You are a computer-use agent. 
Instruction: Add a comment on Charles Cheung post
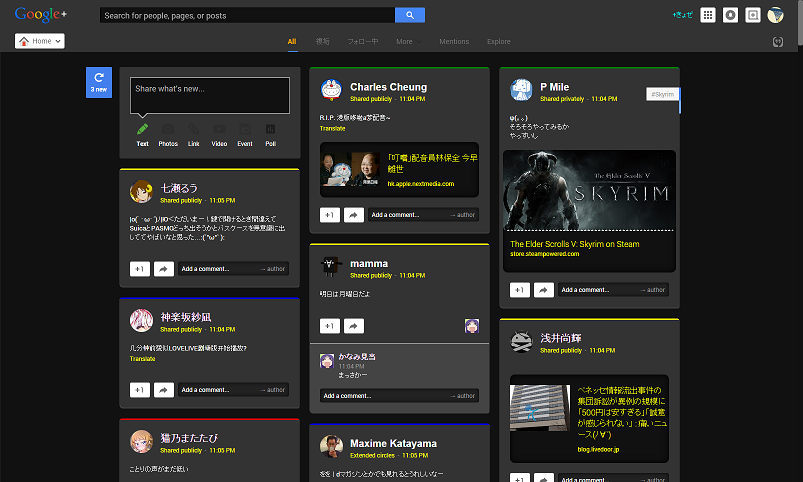point(424,215)
